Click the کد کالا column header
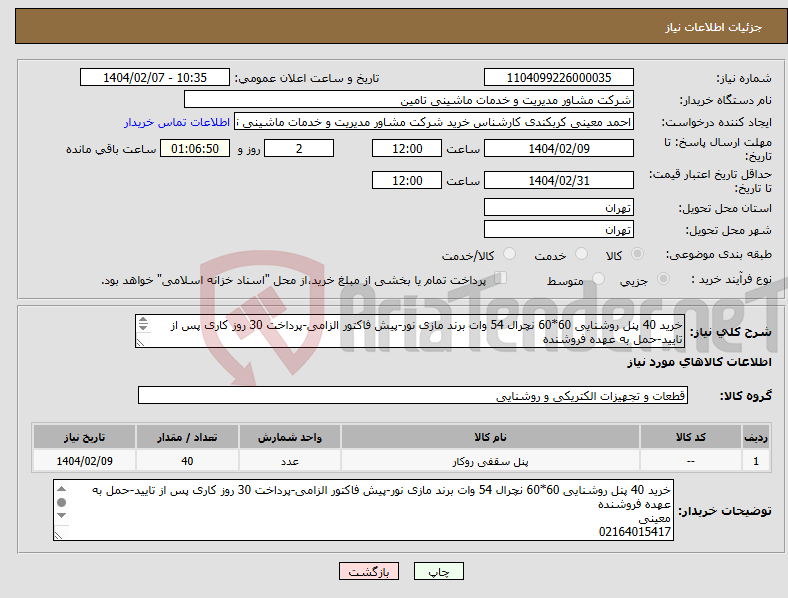 coord(691,437)
